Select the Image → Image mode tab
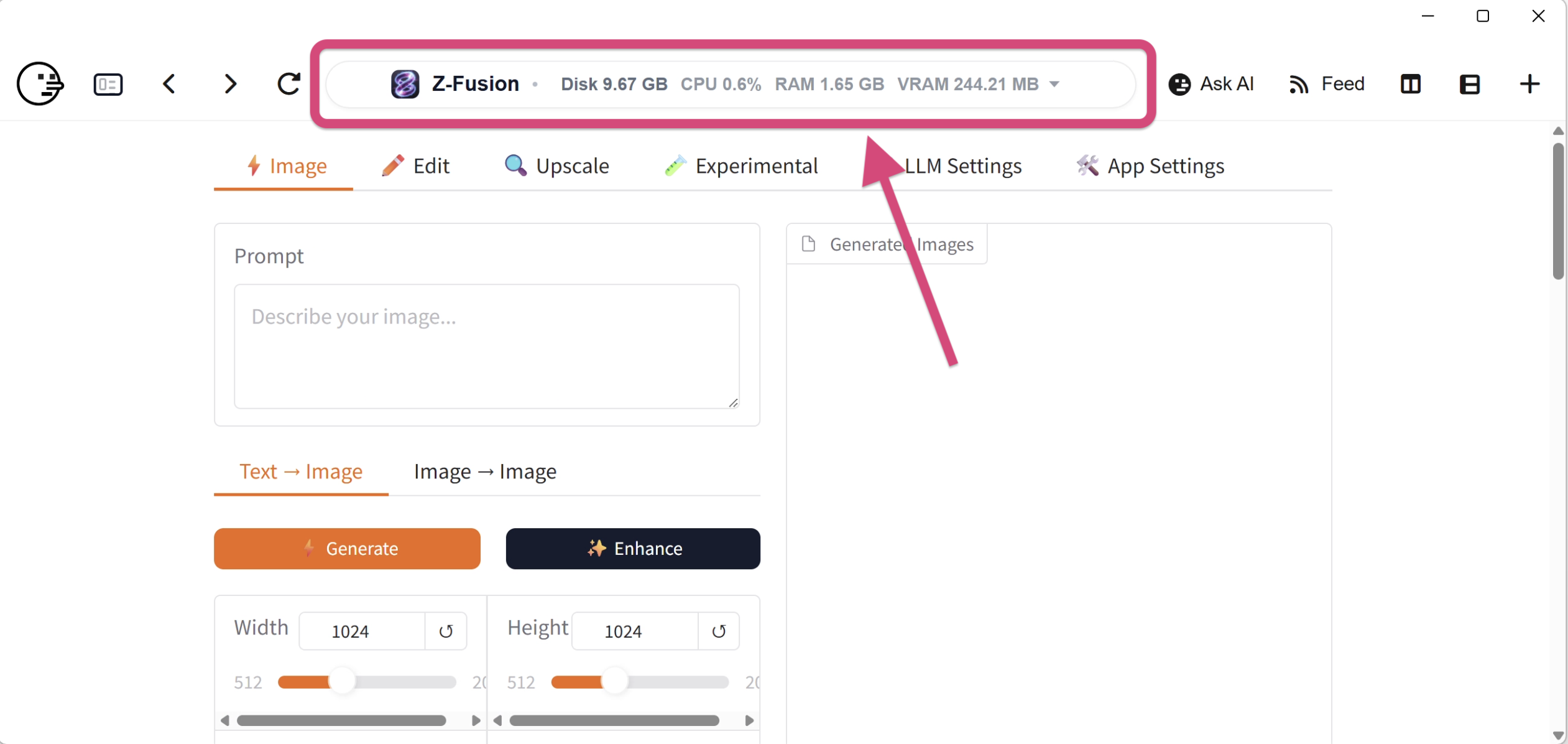 (485, 472)
